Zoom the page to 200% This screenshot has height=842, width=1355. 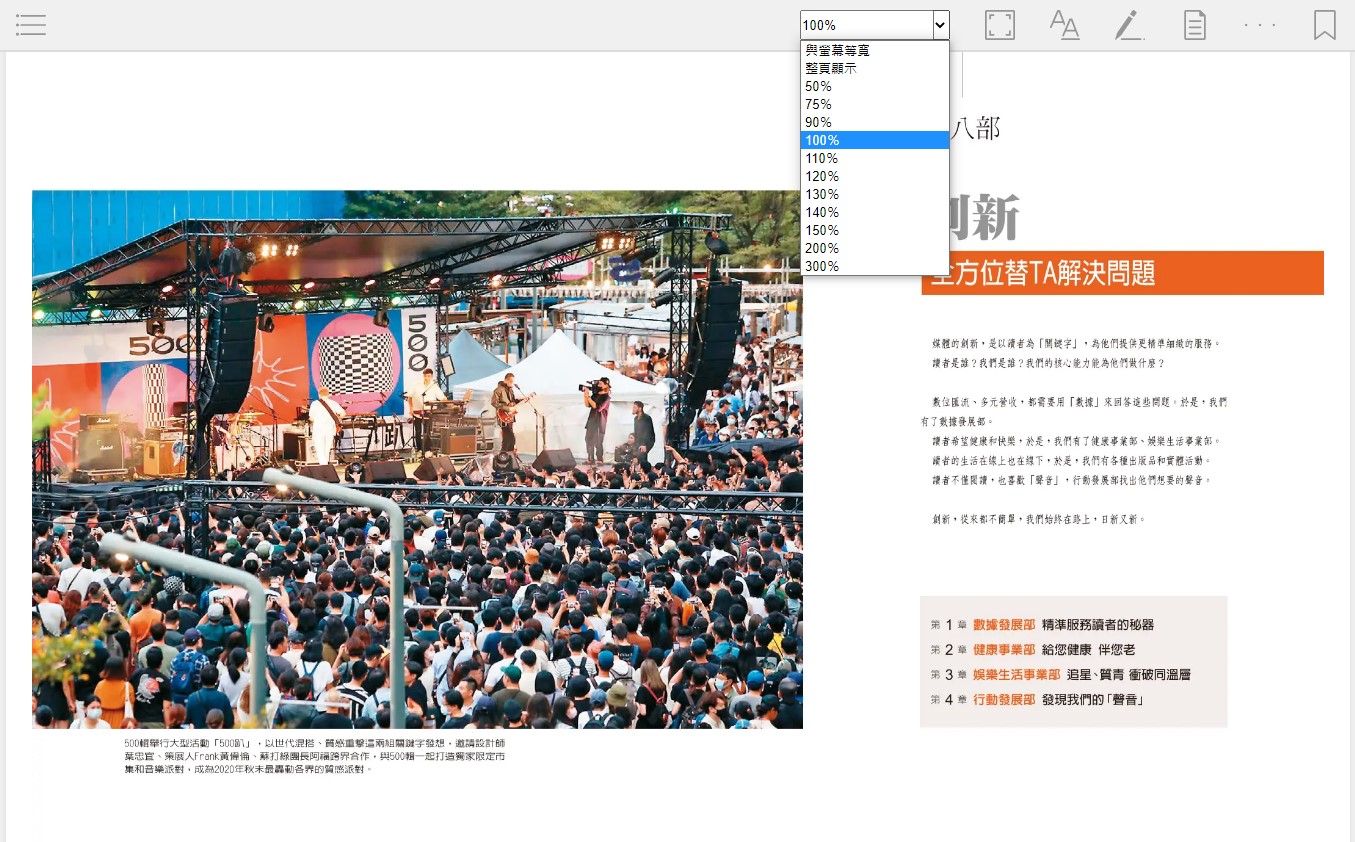pyautogui.click(x=823, y=248)
